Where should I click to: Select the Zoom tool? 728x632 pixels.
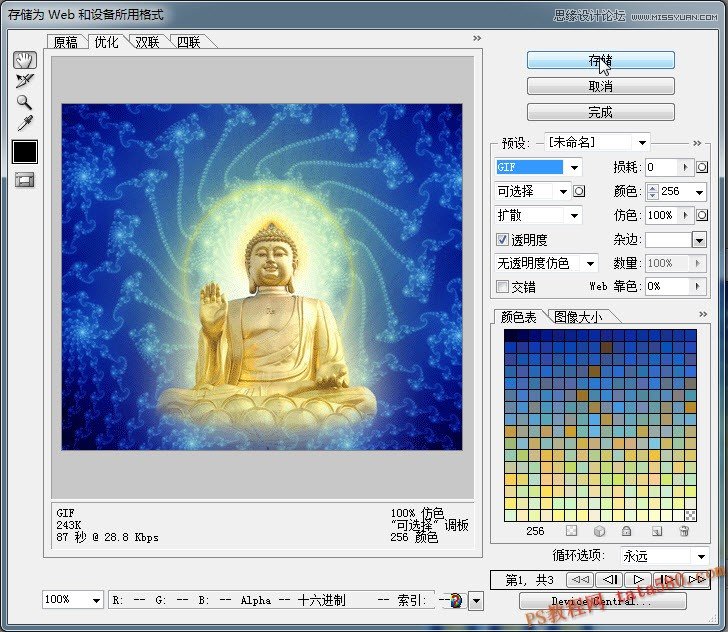[x=24, y=102]
